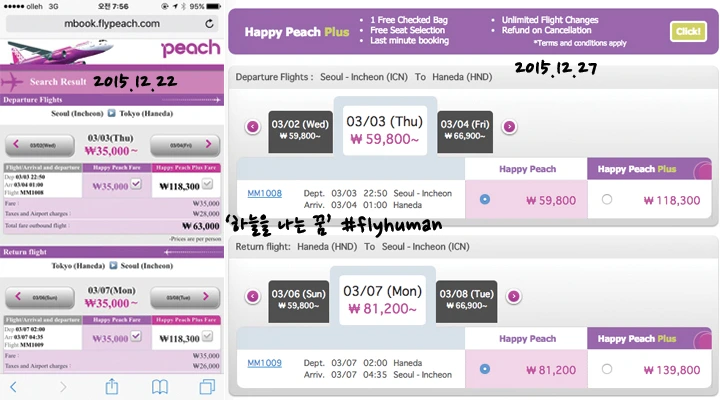Open Safari bookmarks book icon
This screenshot has width=720, height=400.
(160, 387)
